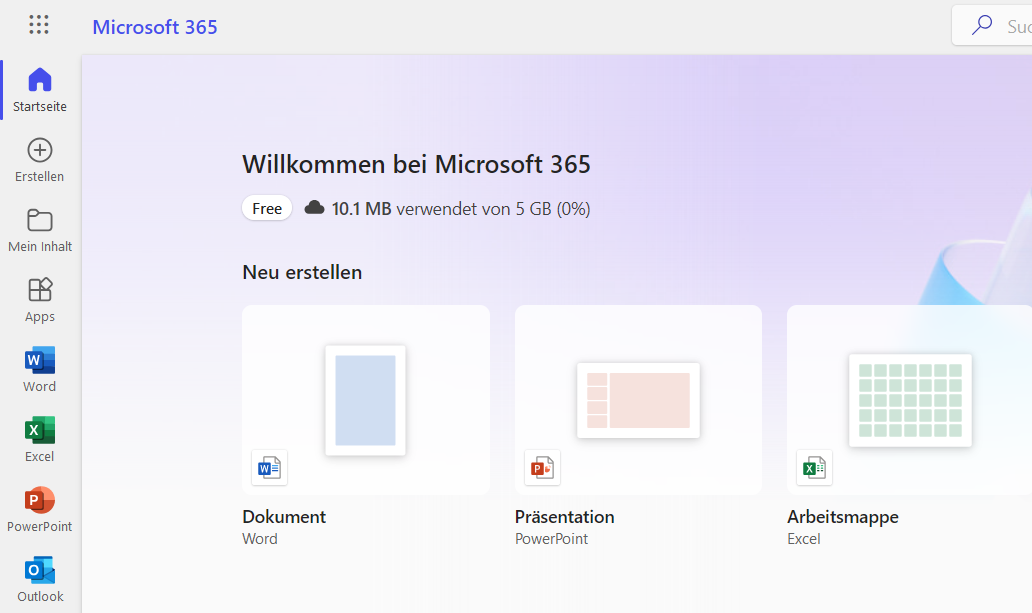
Task: Create new PowerPoint presentation via thumbnail
Action: point(638,400)
